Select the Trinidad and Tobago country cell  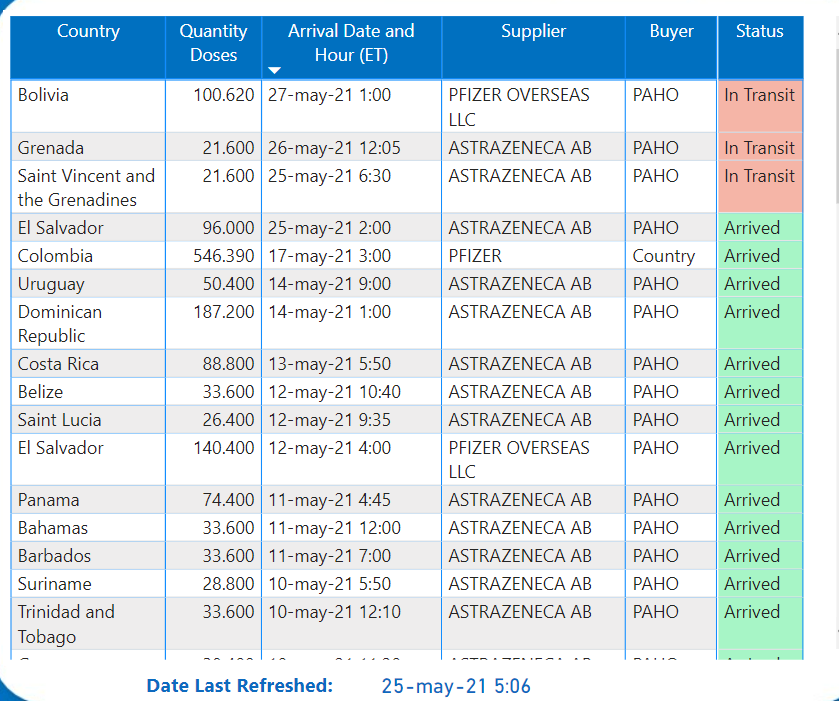pyautogui.click(x=66, y=624)
